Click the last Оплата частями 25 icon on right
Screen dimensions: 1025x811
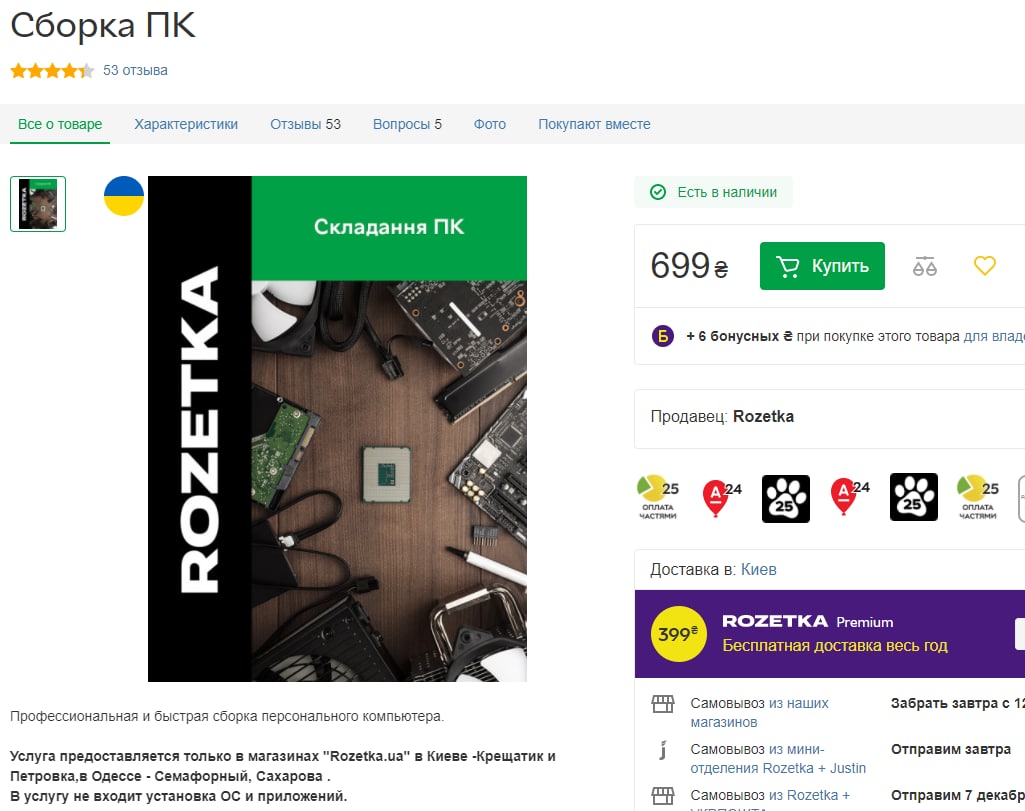[x=978, y=498]
